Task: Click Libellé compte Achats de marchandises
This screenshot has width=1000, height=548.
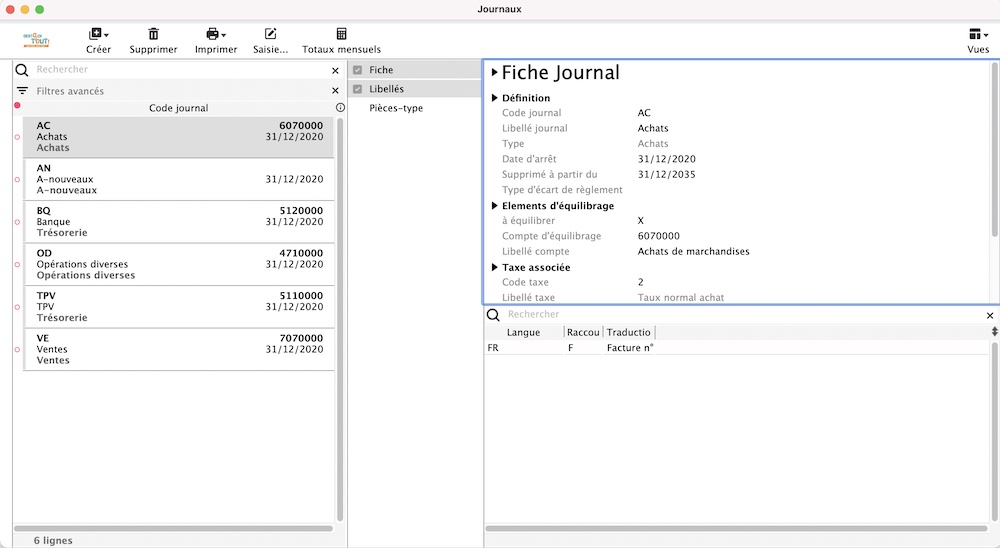Action: point(693,251)
